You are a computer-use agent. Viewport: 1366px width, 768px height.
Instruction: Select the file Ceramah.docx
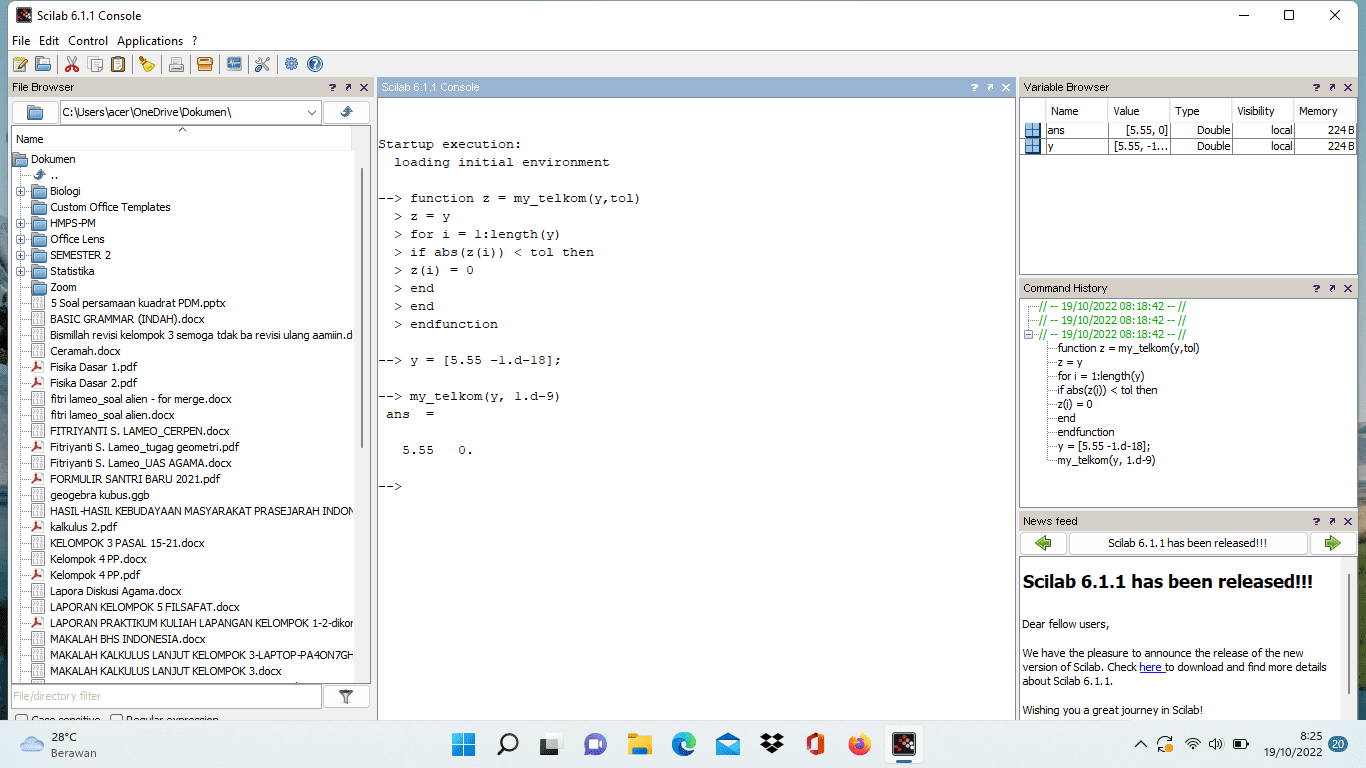pyautogui.click(x=85, y=351)
